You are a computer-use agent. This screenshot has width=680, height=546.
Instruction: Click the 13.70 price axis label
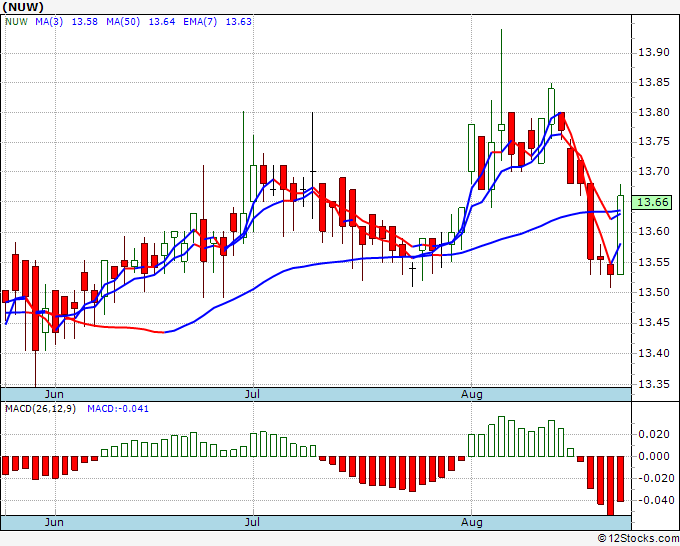pyautogui.click(x=654, y=172)
